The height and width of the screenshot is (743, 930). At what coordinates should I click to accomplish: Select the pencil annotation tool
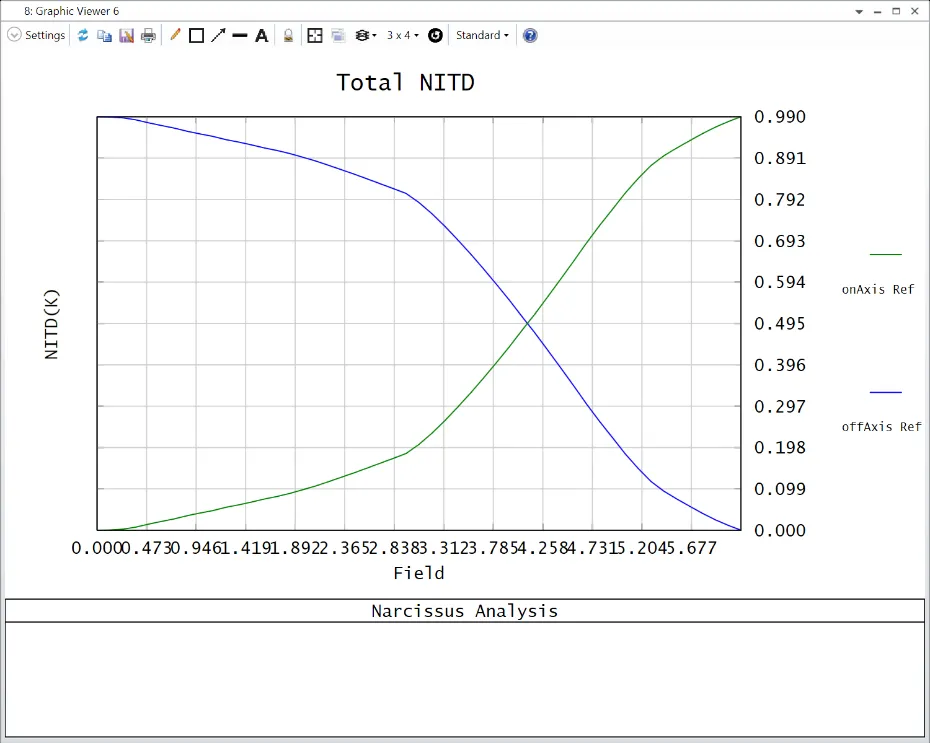[175, 35]
